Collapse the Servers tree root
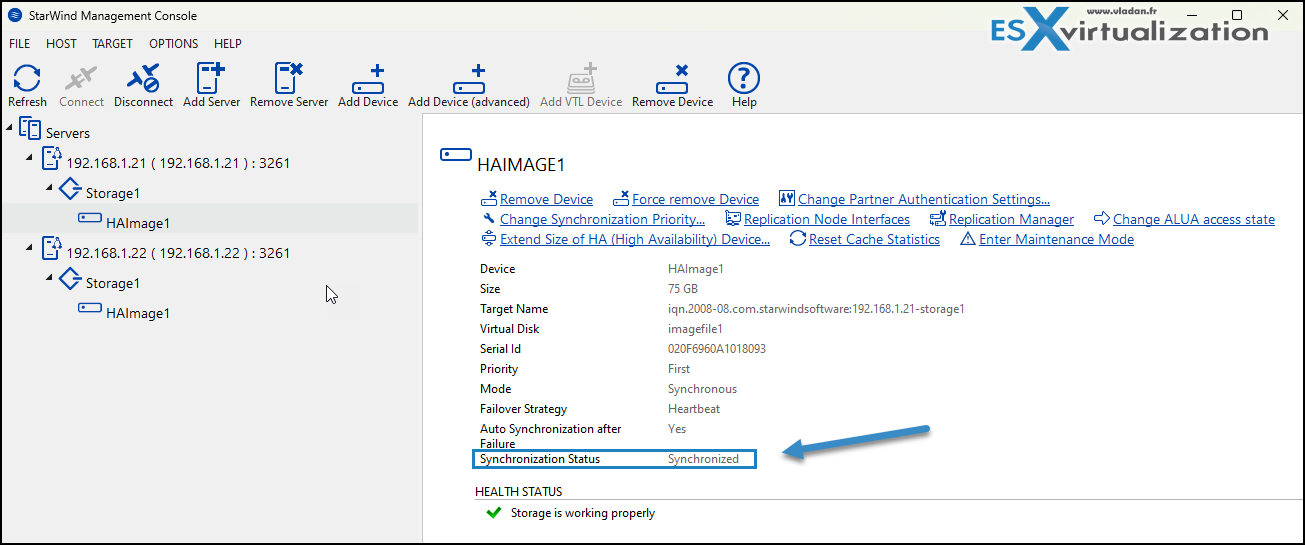The image size is (1305, 545). click(x=10, y=127)
